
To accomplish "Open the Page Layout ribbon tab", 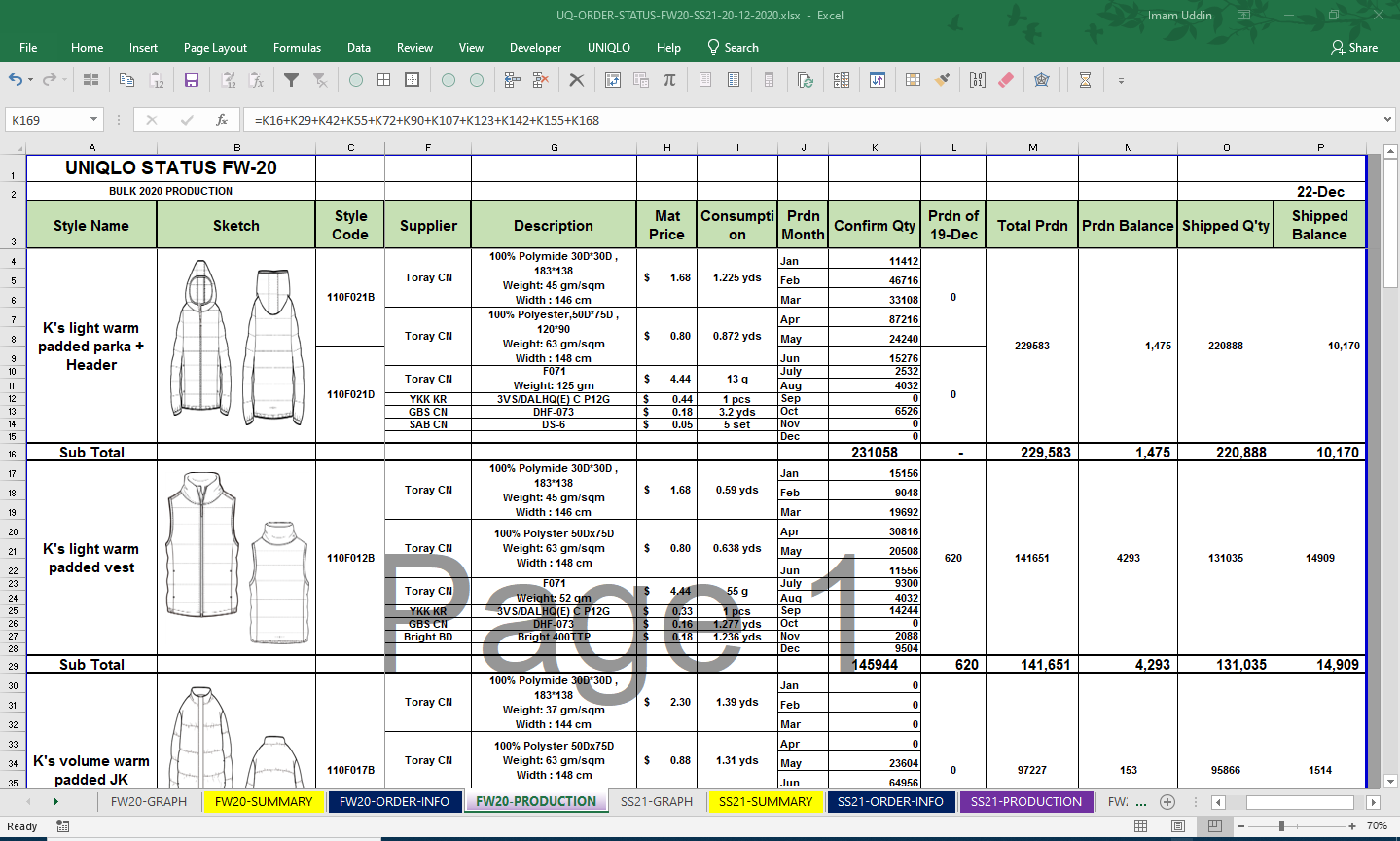I will pyautogui.click(x=215, y=47).
